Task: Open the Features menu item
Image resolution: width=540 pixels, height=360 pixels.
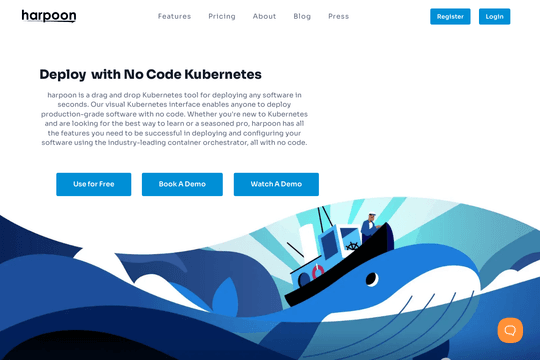Action: pyautogui.click(x=174, y=16)
